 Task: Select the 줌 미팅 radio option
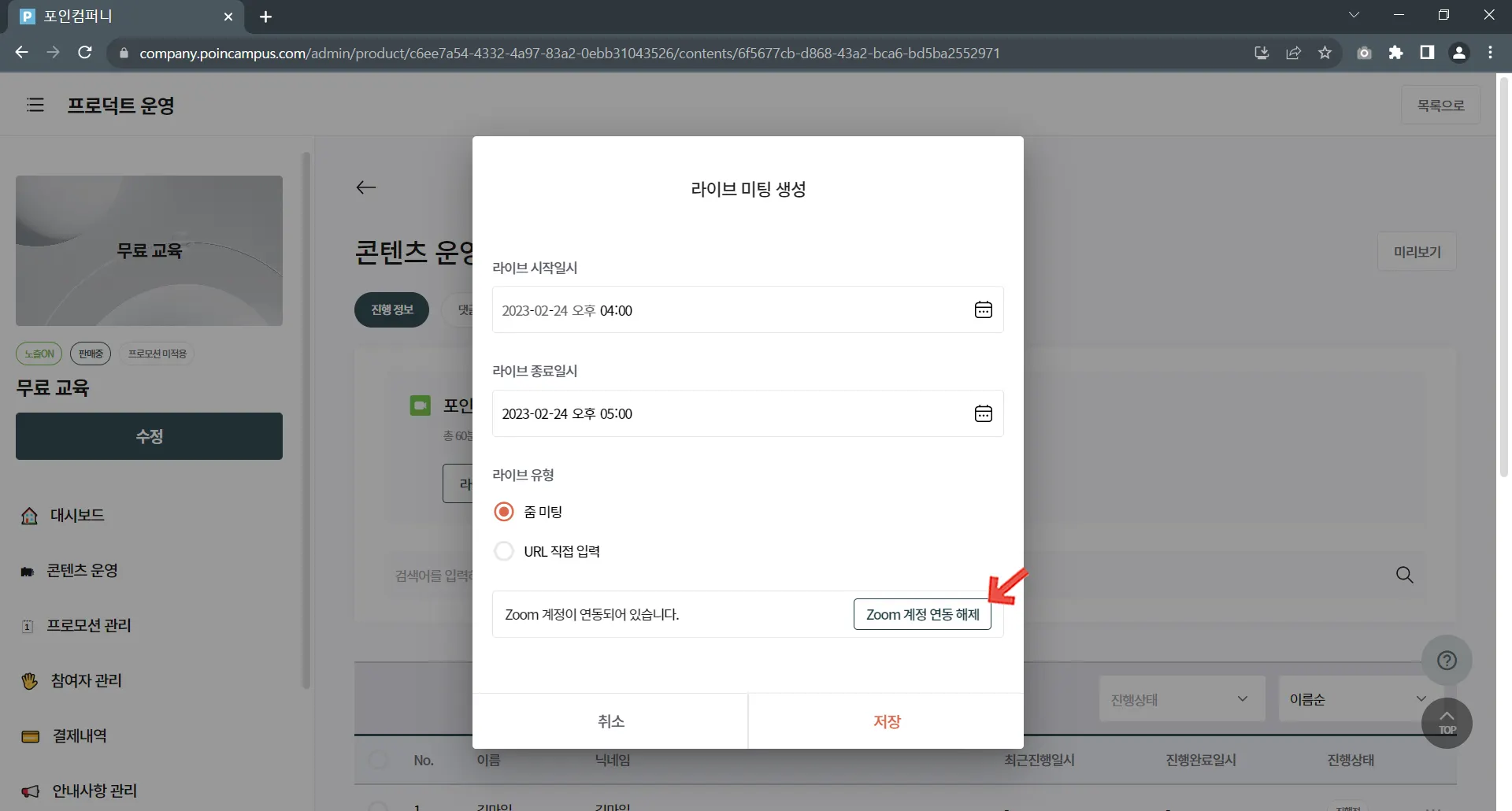point(504,512)
